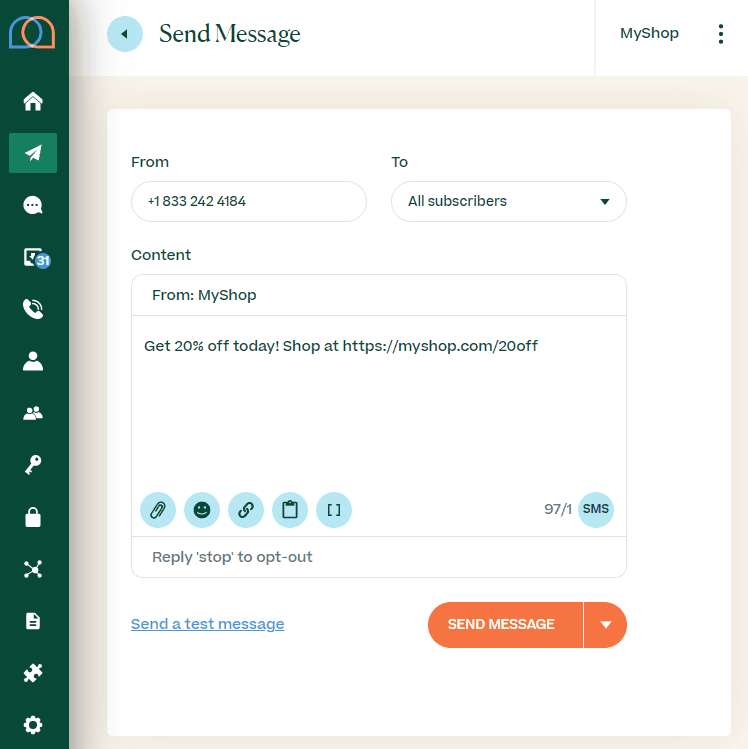This screenshot has width=748, height=749.
Task: Open the settings gear icon
Action: [33, 725]
